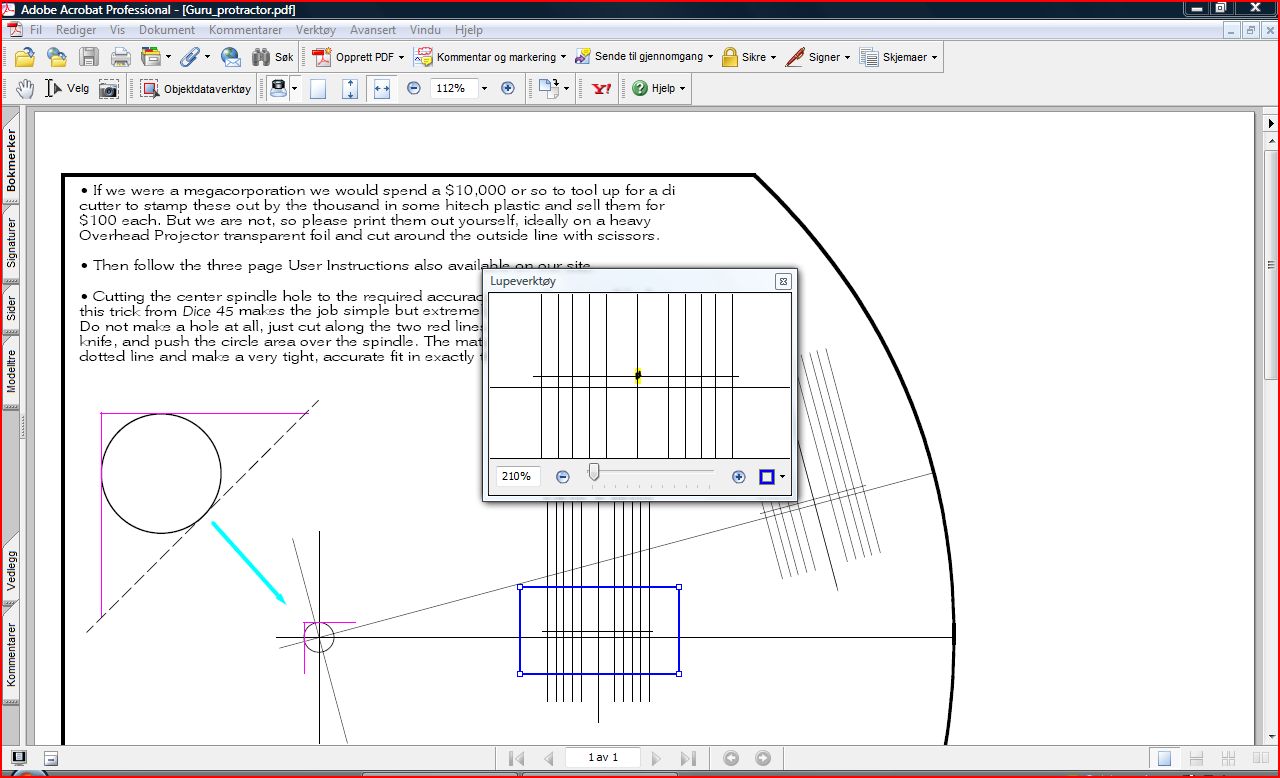Image resolution: width=1280 pixels, height=778 pixels.
Task: Zoom in with plus button in Lupeverktøy
Action: coord(739,477)
